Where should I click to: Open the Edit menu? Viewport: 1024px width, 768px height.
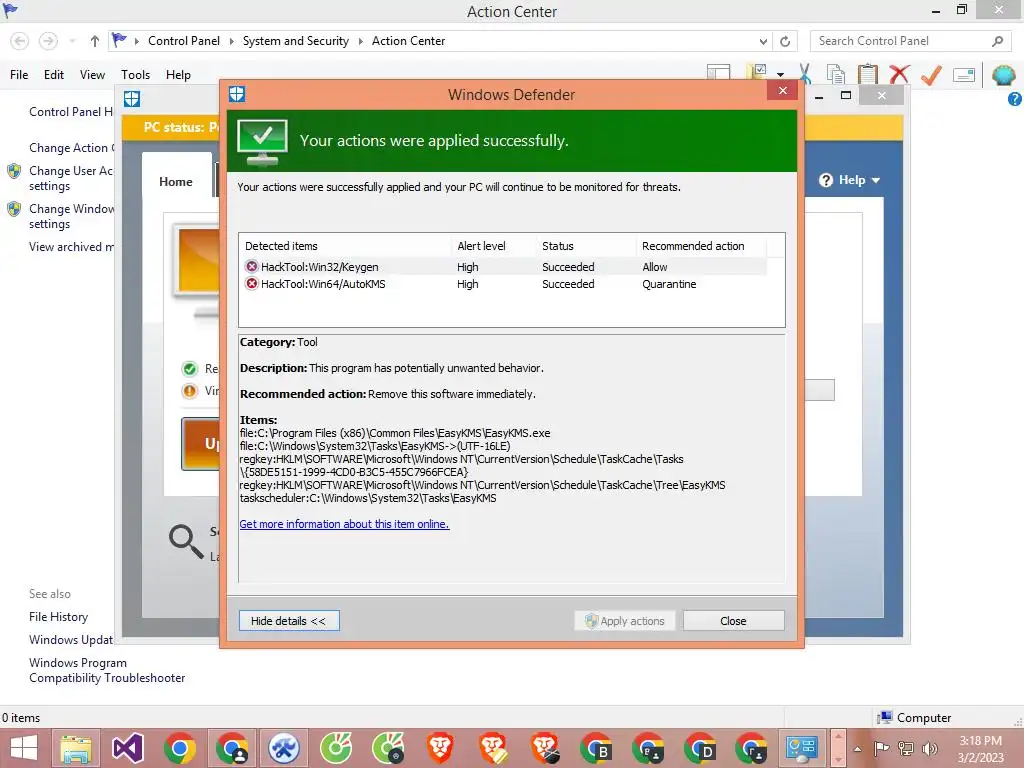[x=54, y=74]
